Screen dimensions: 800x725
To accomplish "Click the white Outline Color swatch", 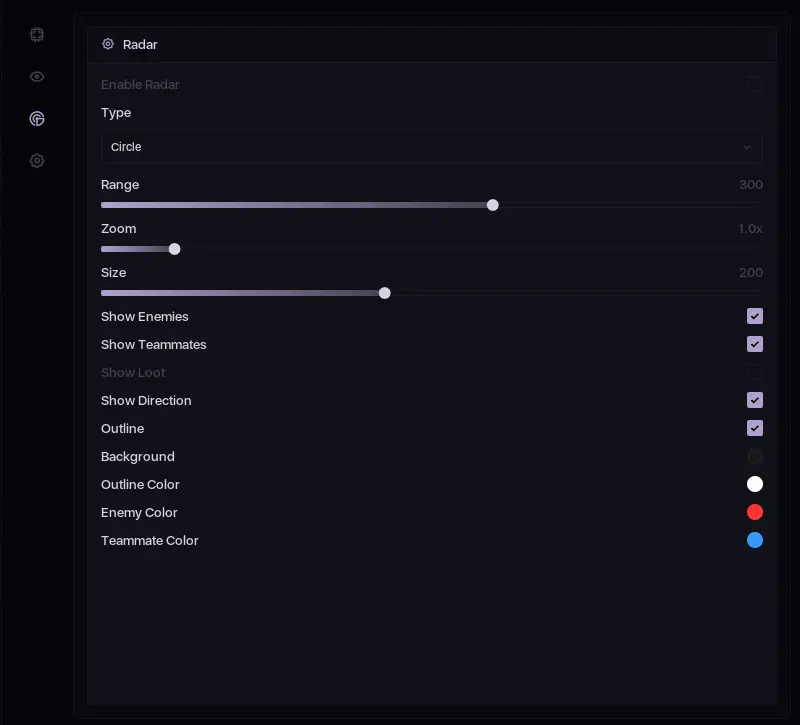I will (755, 484).
